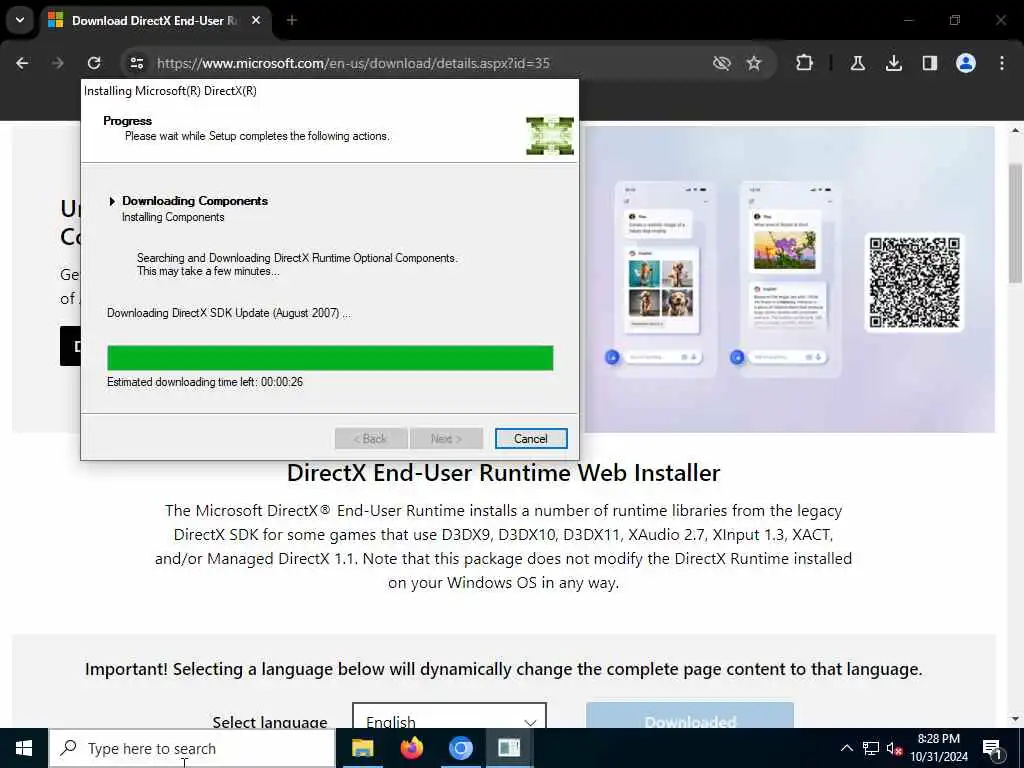Click the browser forward arrow
Viewport: 1024px width, 768px height.
pyautogui.click(x=58, y=63)
